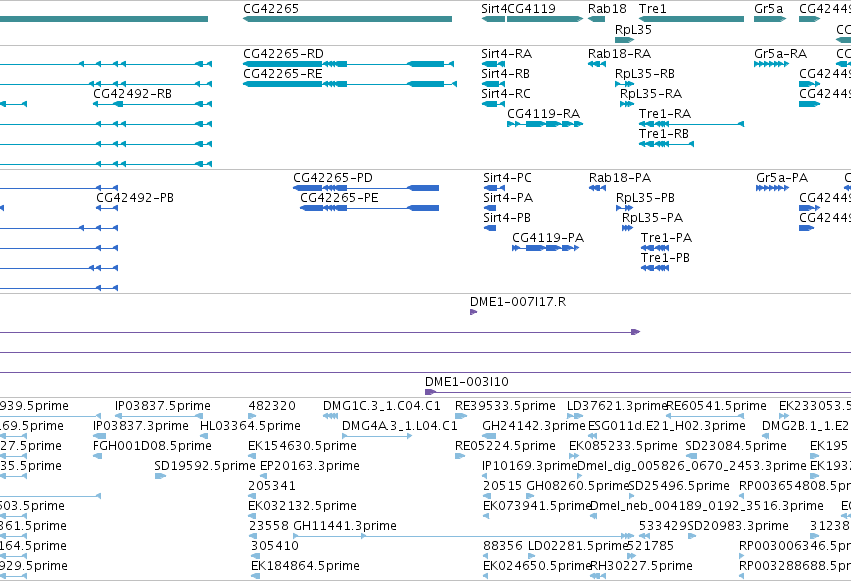This screenshot has height=581, width=851.
Task: Click the Gr5a gene label
Action: (x=769, y=9)
